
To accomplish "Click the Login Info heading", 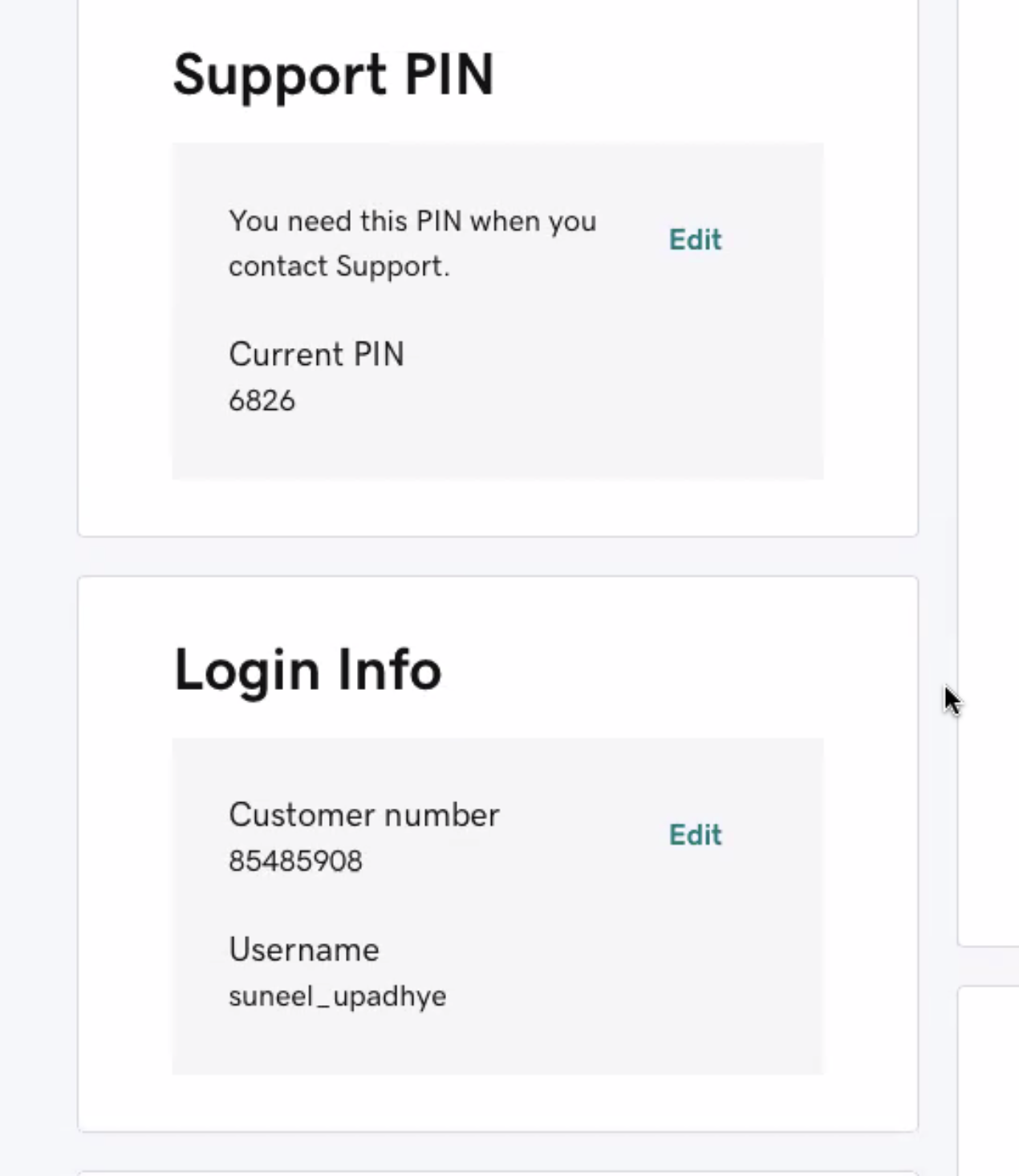I will (x=307, y=670).
